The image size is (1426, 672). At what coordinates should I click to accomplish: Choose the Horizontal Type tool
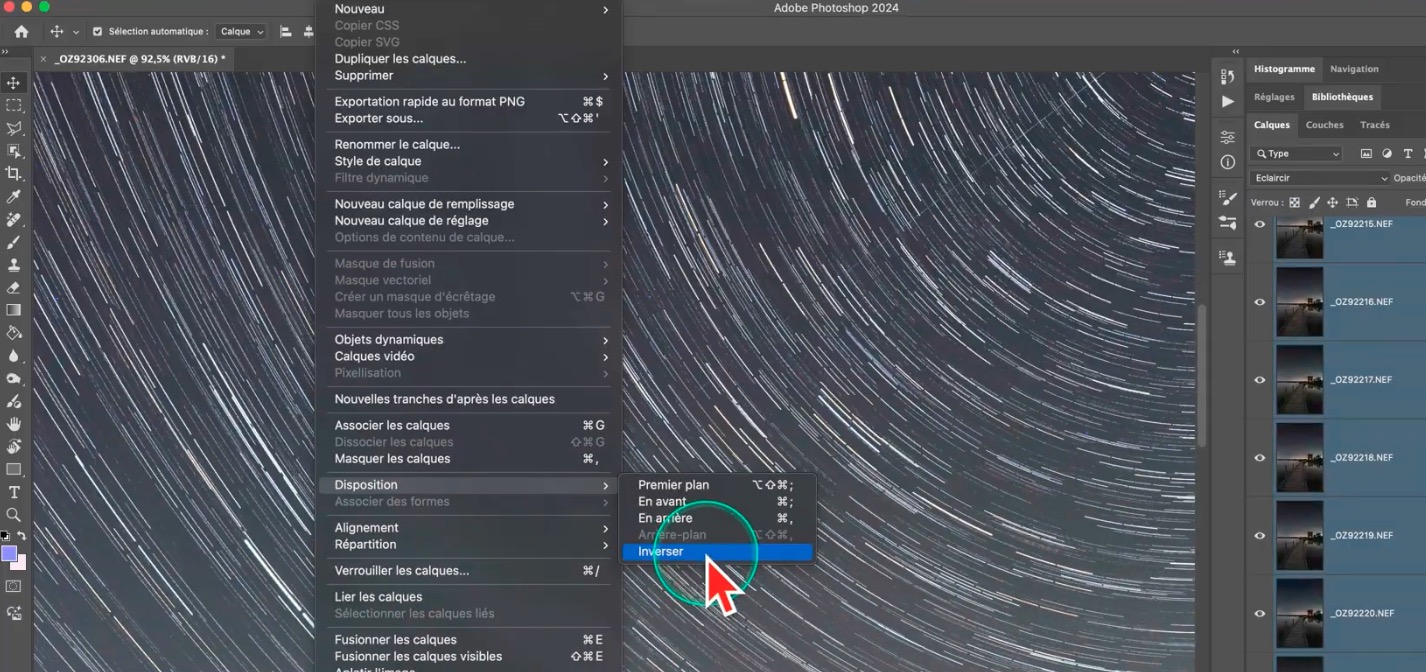coord(14,492)
